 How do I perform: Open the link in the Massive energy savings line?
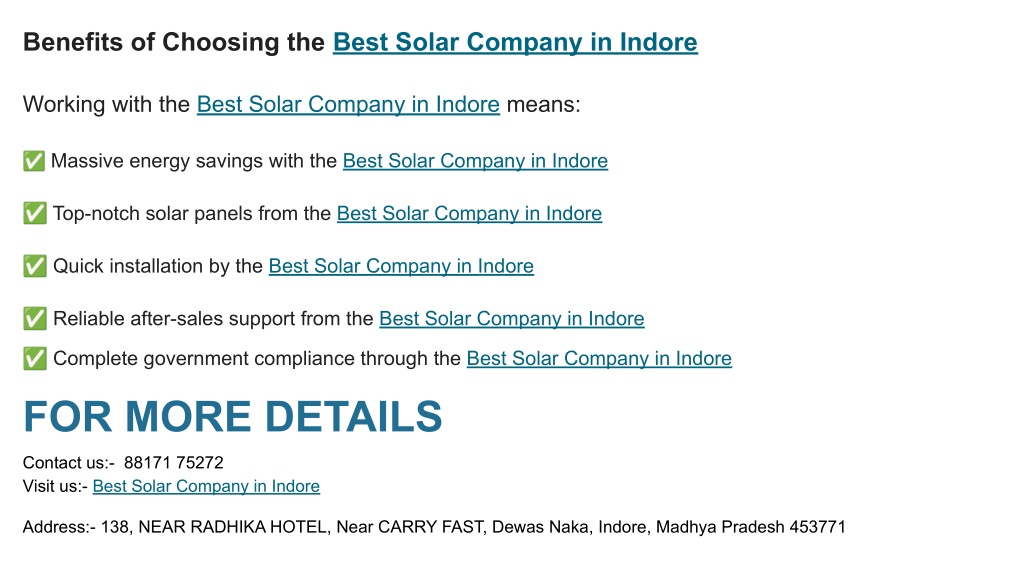[x=475, y=161]
